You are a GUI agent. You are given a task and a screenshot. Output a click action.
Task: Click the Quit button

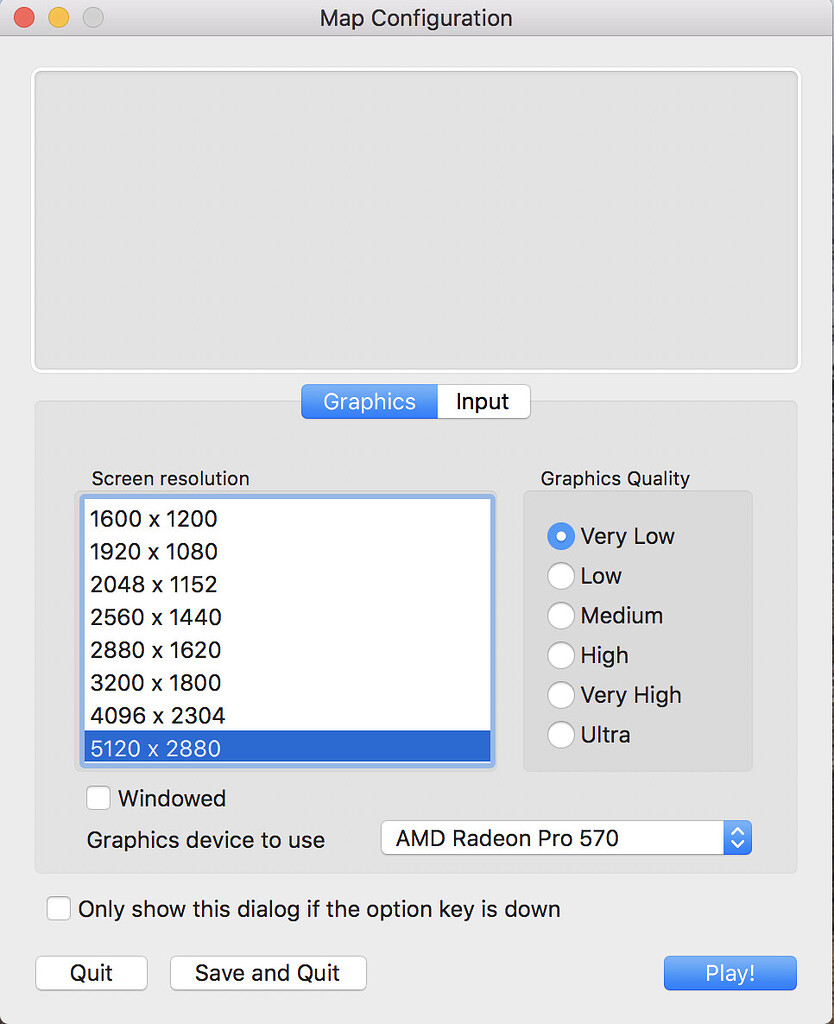pos(91,973)
